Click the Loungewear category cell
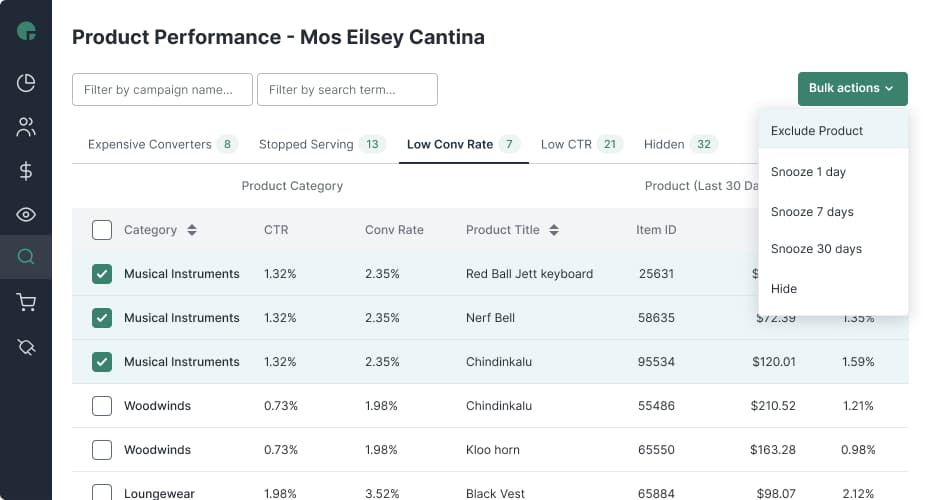 tap(159, 493)
